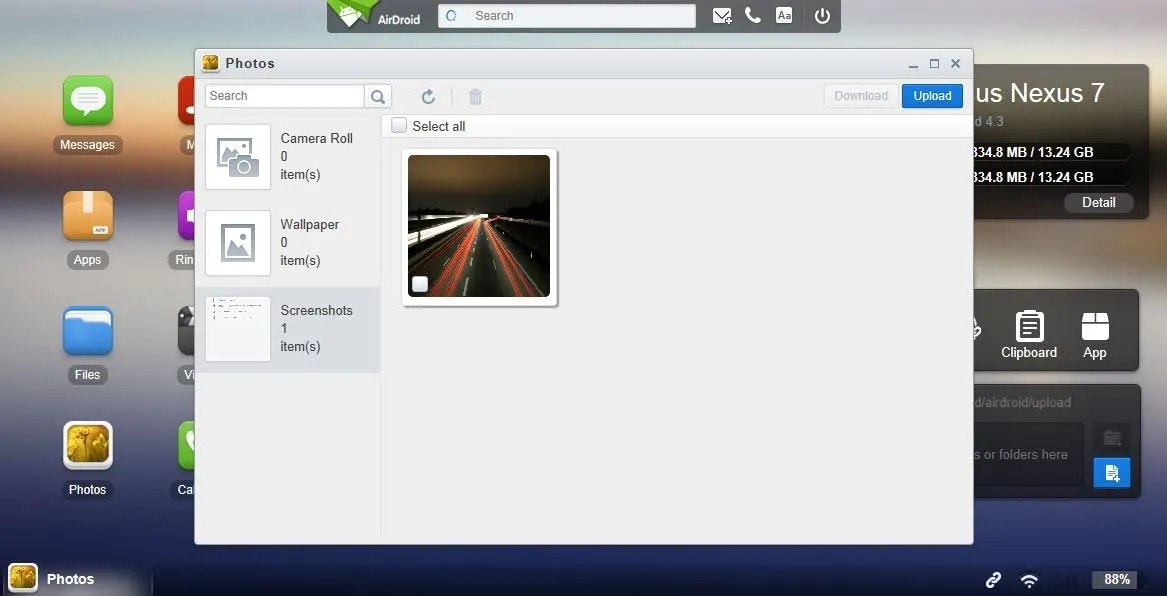The height and width of the screenshot is (596, 1167).
Task: Click the 88% battery indicator
Action: point(1116,580)
